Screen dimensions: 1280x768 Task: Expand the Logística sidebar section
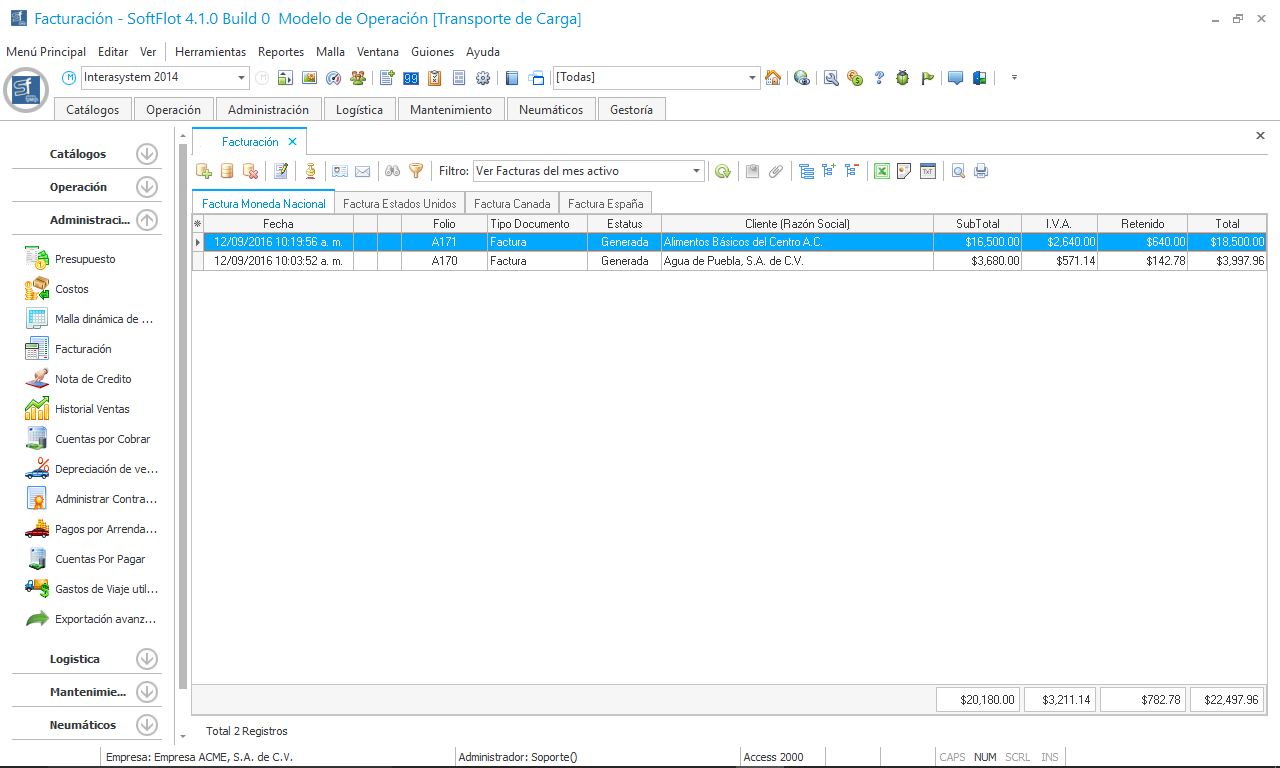(x=147, y=659)
